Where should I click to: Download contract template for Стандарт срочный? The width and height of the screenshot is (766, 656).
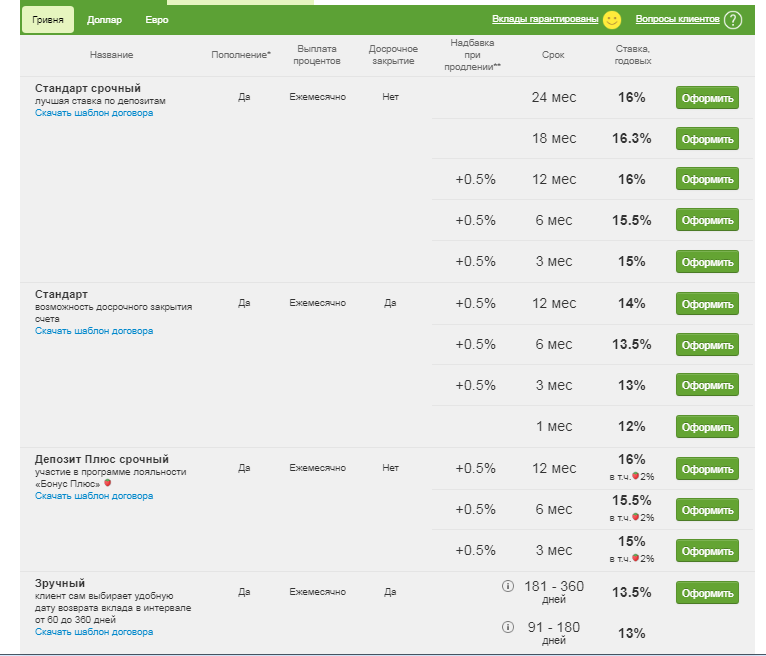pos(94,113)
